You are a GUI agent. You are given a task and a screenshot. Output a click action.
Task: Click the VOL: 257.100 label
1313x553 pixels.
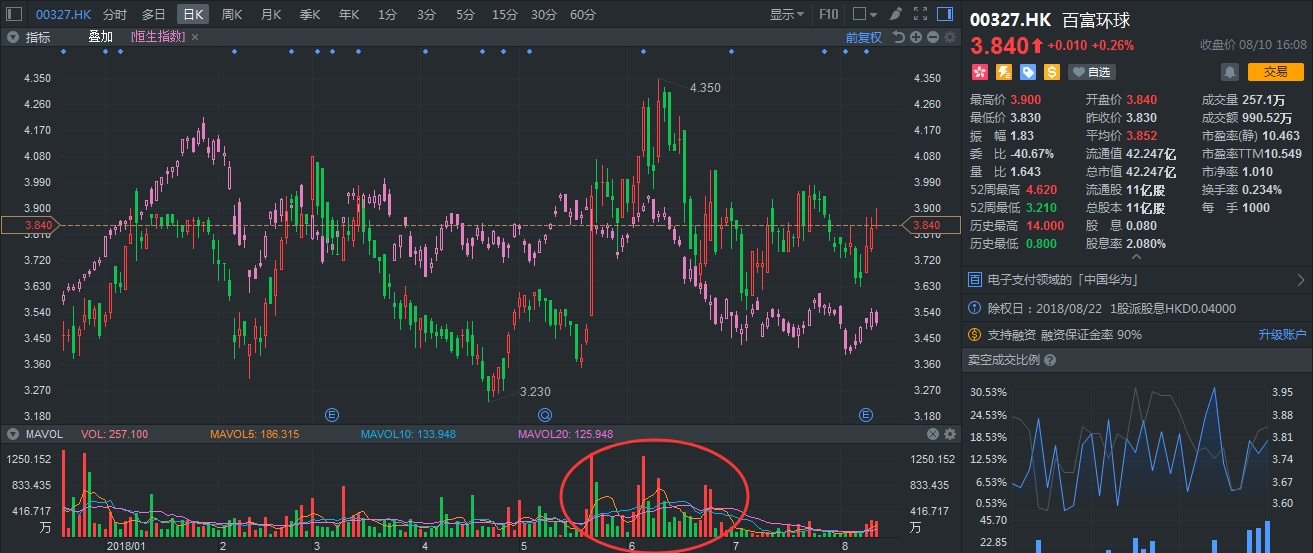click(114, 434)
